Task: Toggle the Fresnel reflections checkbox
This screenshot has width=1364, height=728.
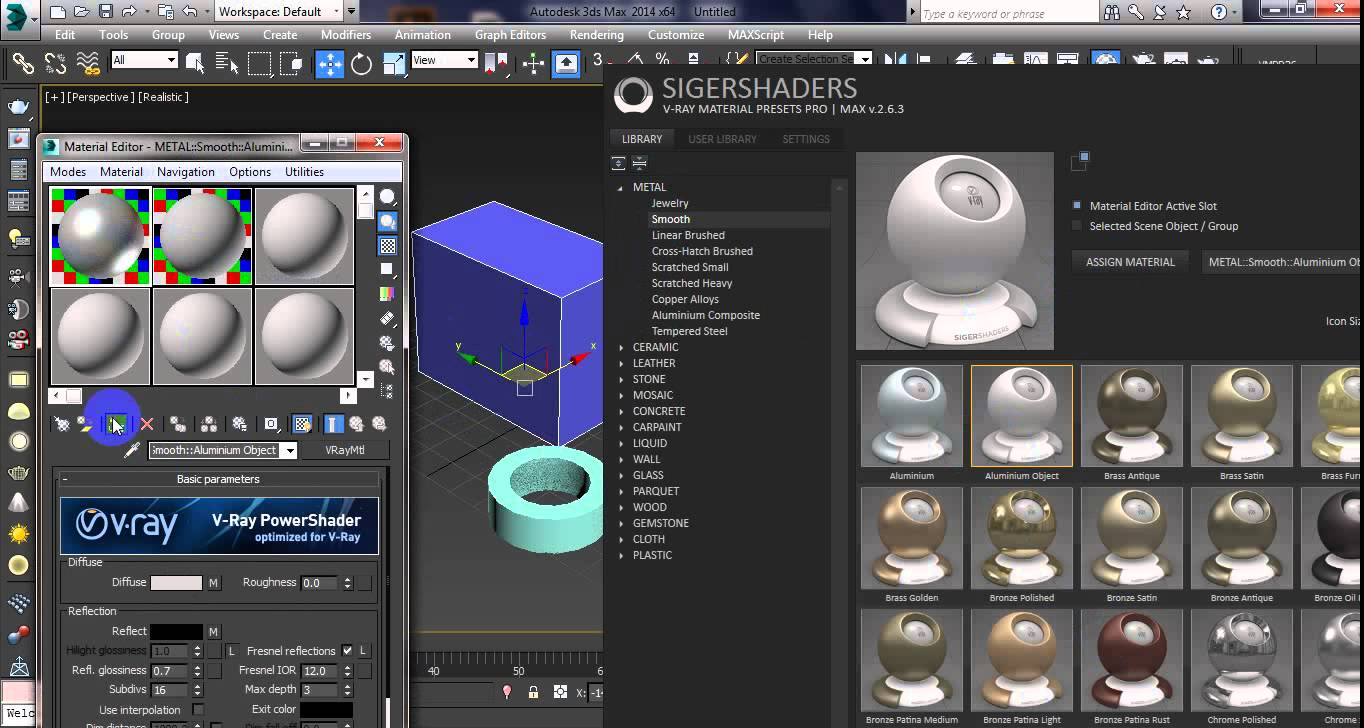Action: (347, 651)
